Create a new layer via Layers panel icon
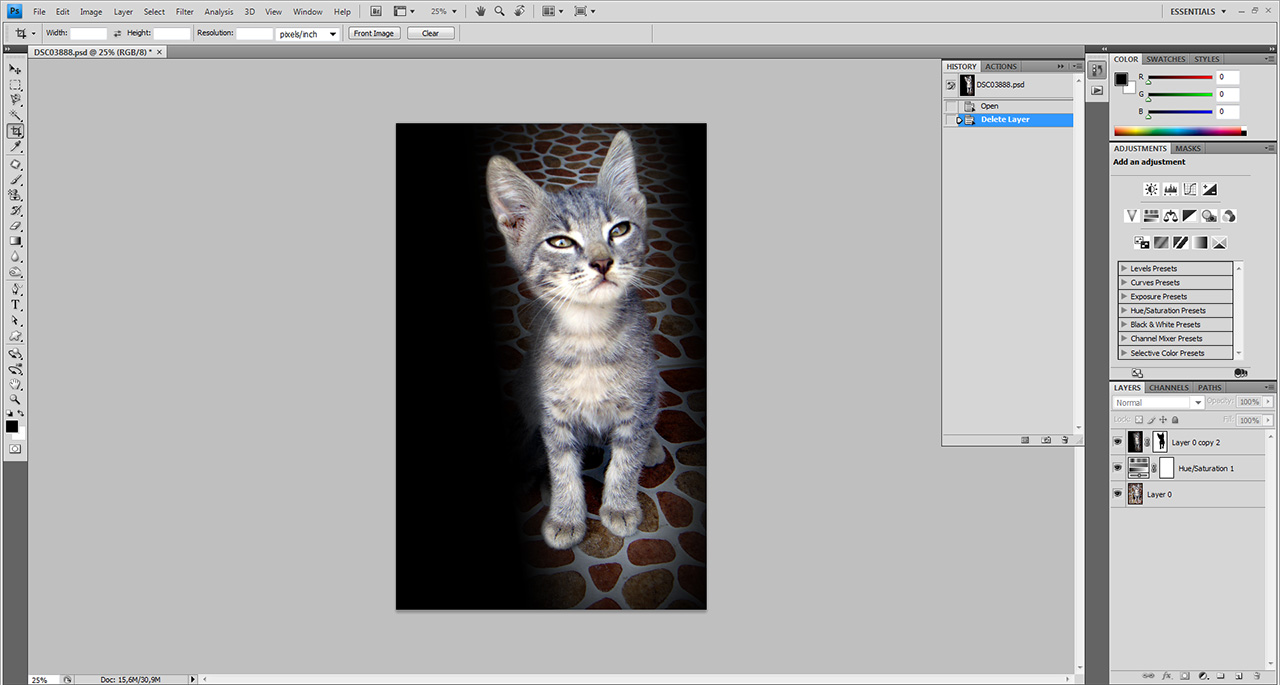Viewport: 1280px width, 685px height. coord(1238,676)
